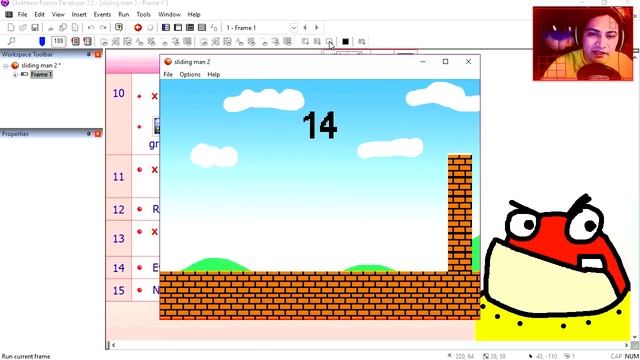
Task: Click the Cut scissors toolbar icon
Action: [51, 28]
